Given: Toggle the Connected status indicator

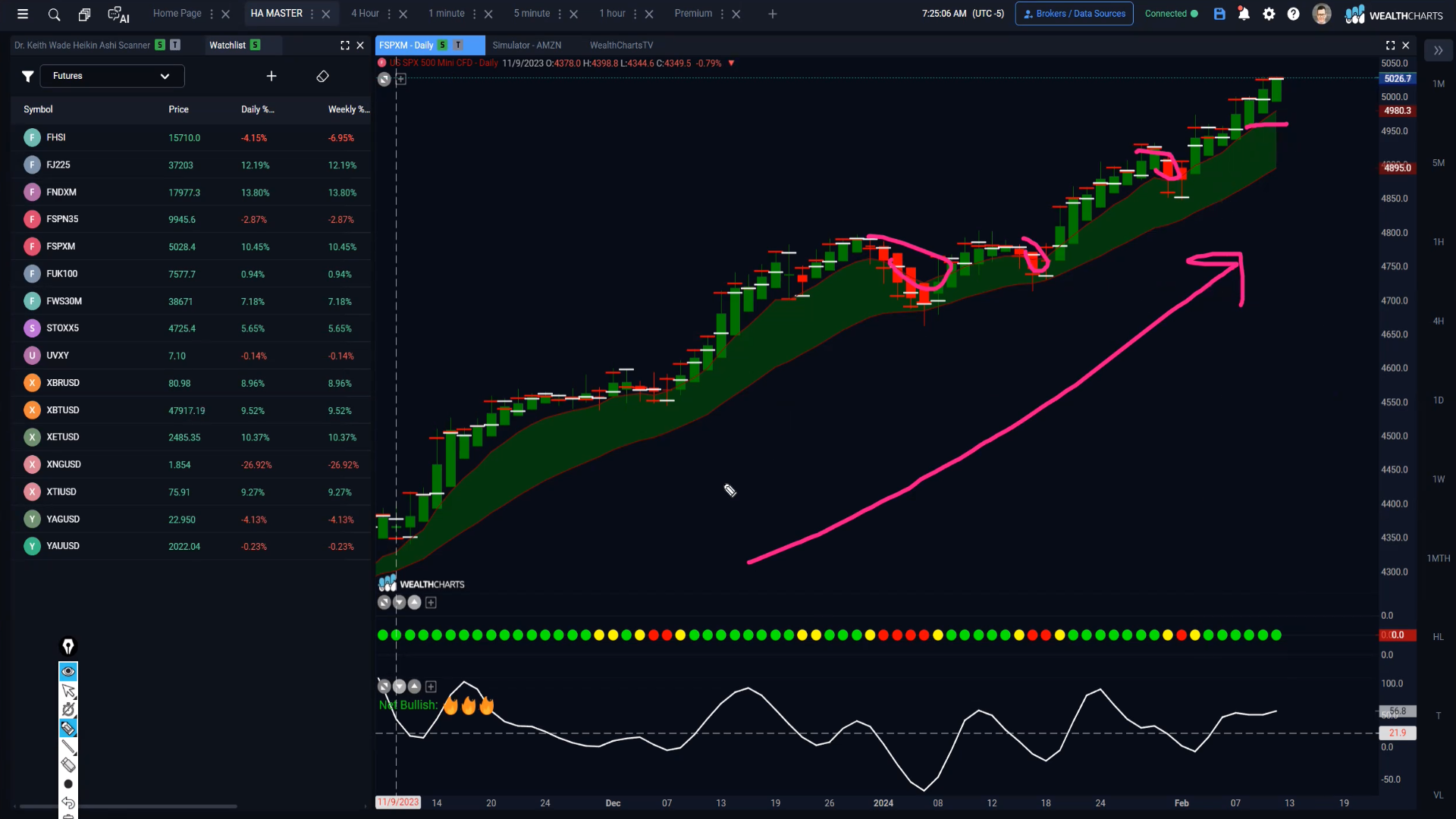Looking at the screenshot, I should tap(1171, 14).
